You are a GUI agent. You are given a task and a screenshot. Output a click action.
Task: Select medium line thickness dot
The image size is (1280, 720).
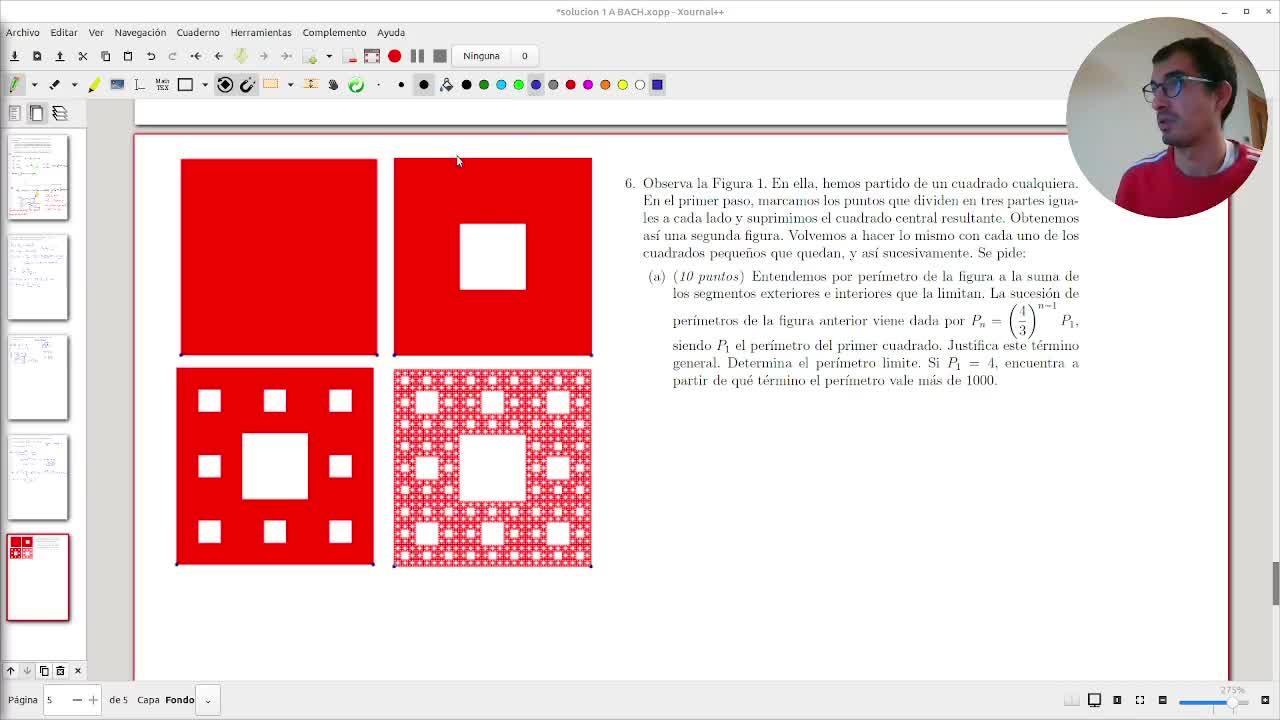pos(401,85)
